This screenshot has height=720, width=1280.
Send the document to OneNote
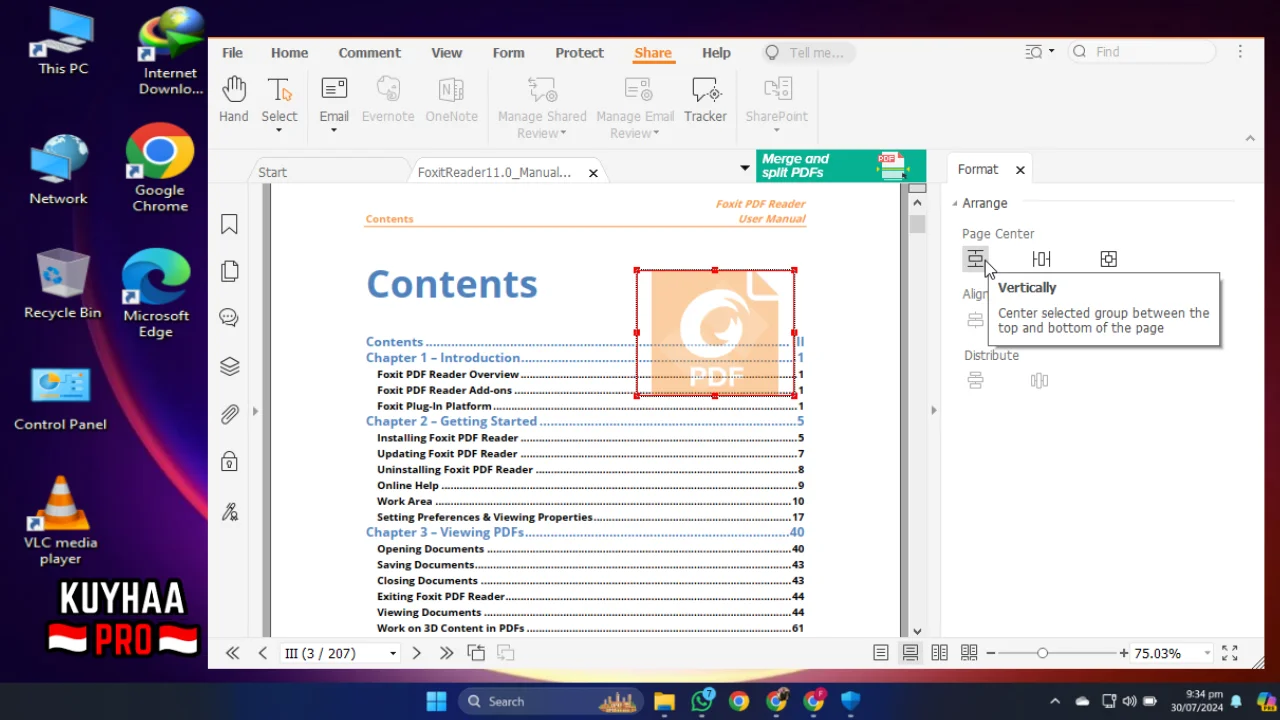pos(451,100)
